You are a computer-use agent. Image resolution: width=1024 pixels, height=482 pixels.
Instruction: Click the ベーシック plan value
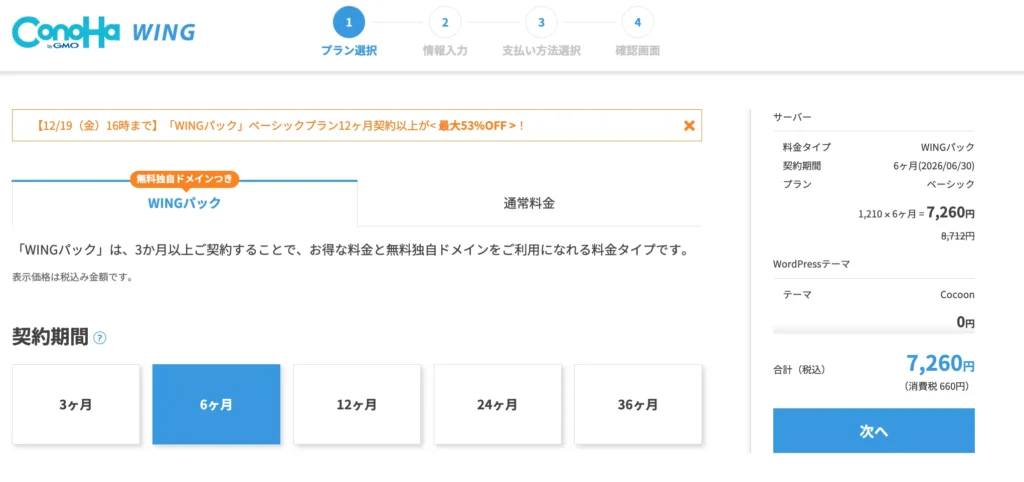(950, 184)
